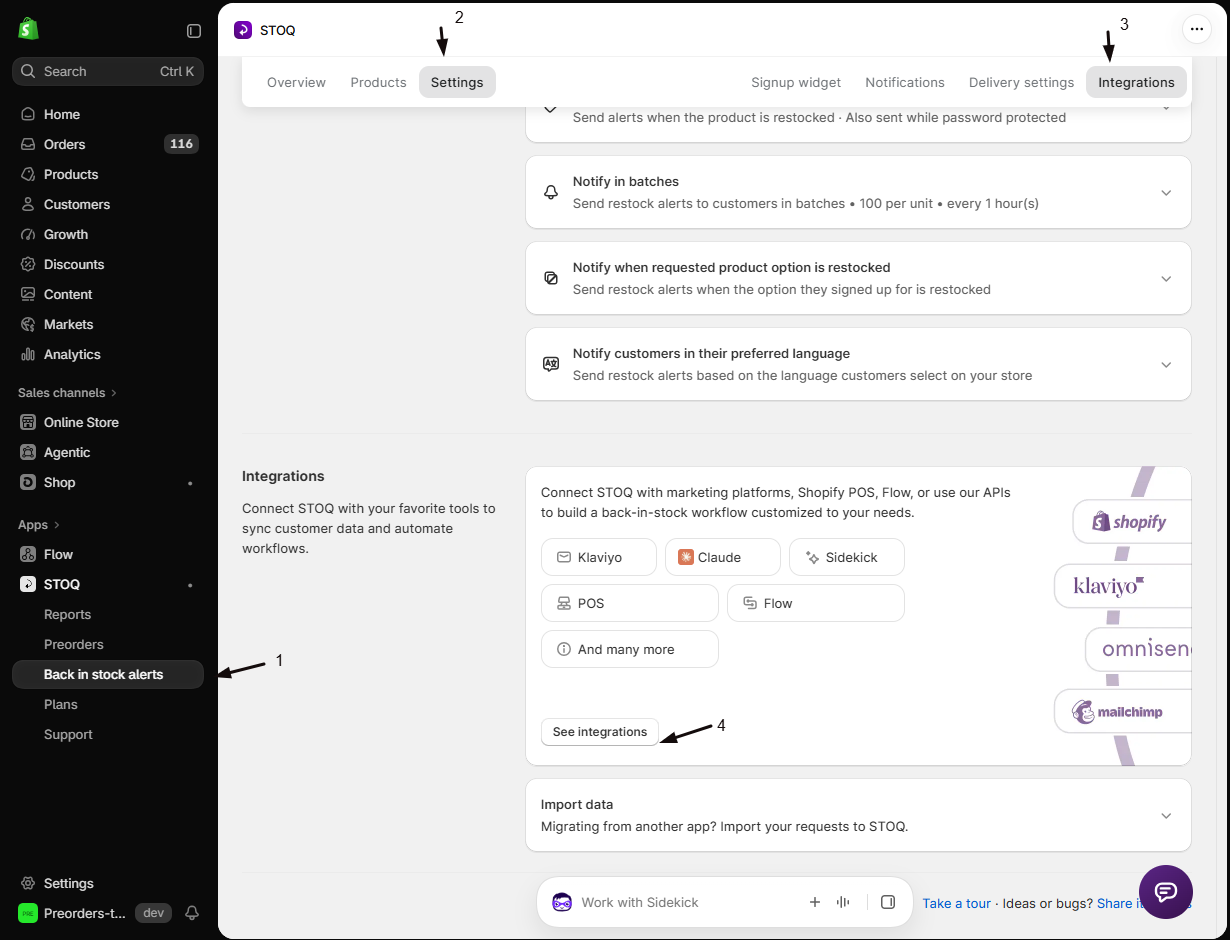The width and height of the screenshot is (1230, 940).
Task: Click the Sidekick panel layout icon
Action: (x=887, y=902)
